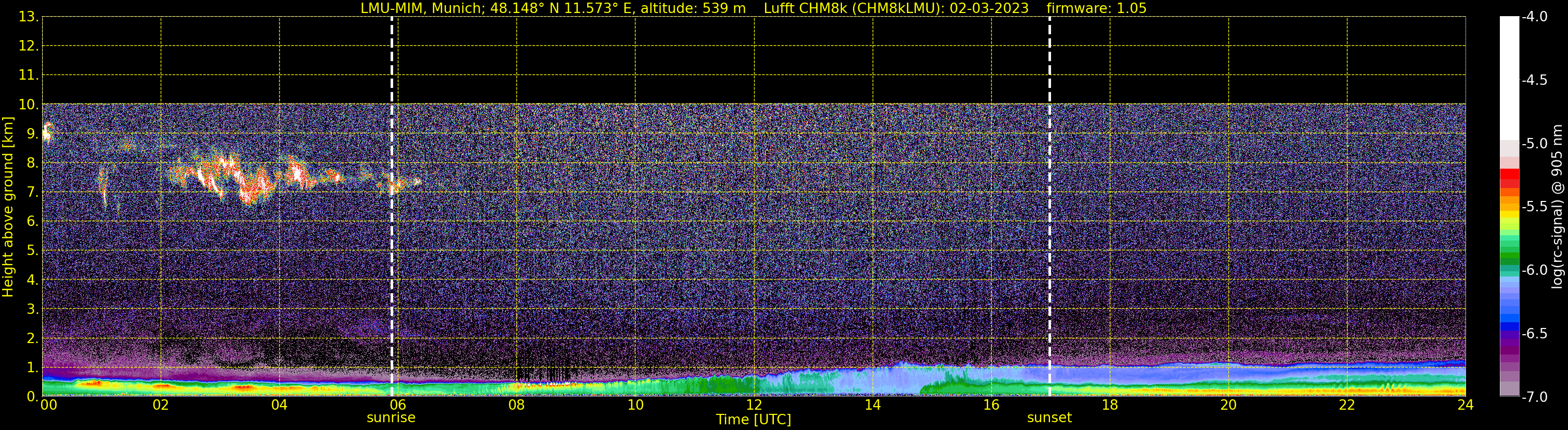Select the '-6.0' colorbar tick label
The width and height of the screenshot is (1568, 430).
point(1534,270)
